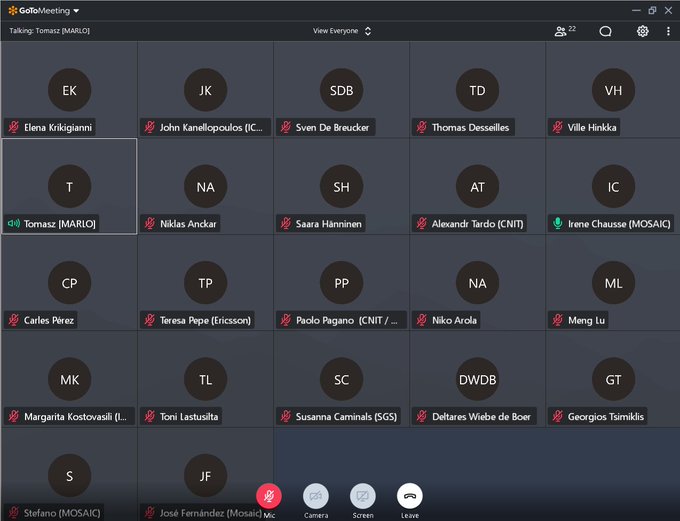Select the SC avatar tile
680x521 pixels.
pos(341,379)
